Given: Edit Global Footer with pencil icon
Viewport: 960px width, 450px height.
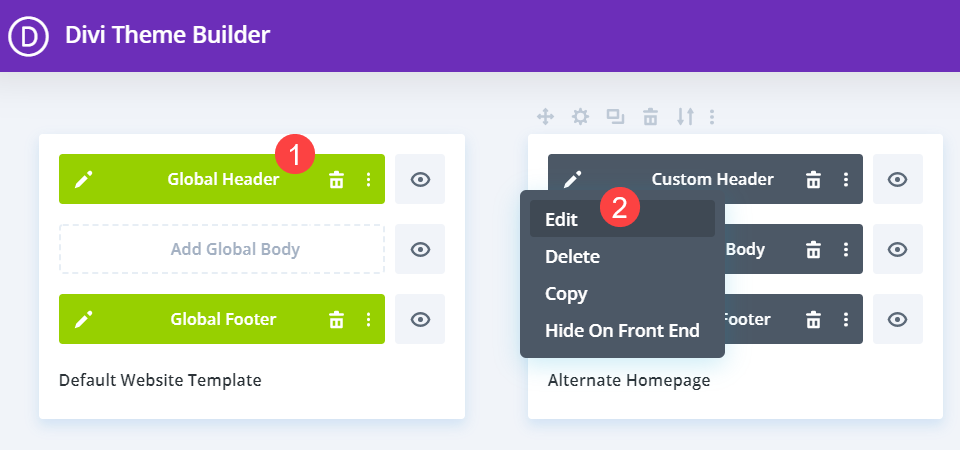Looking at the screenshot, I should click(x=84, y=319).
